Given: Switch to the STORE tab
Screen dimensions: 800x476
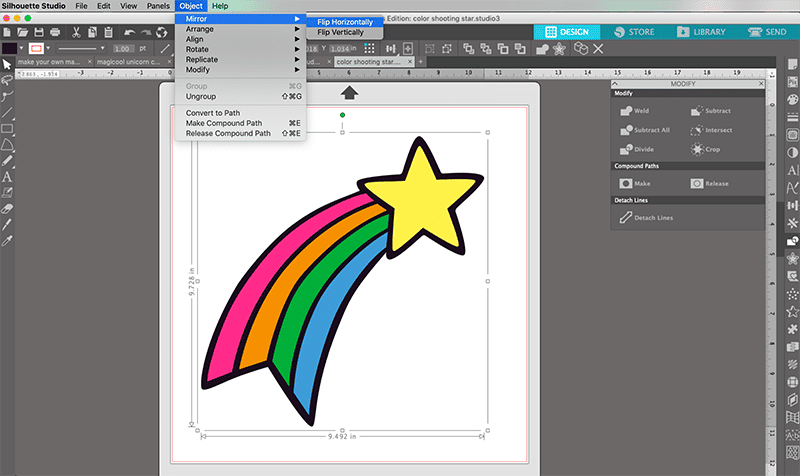Looking at the screenshot, I should 634,32.
